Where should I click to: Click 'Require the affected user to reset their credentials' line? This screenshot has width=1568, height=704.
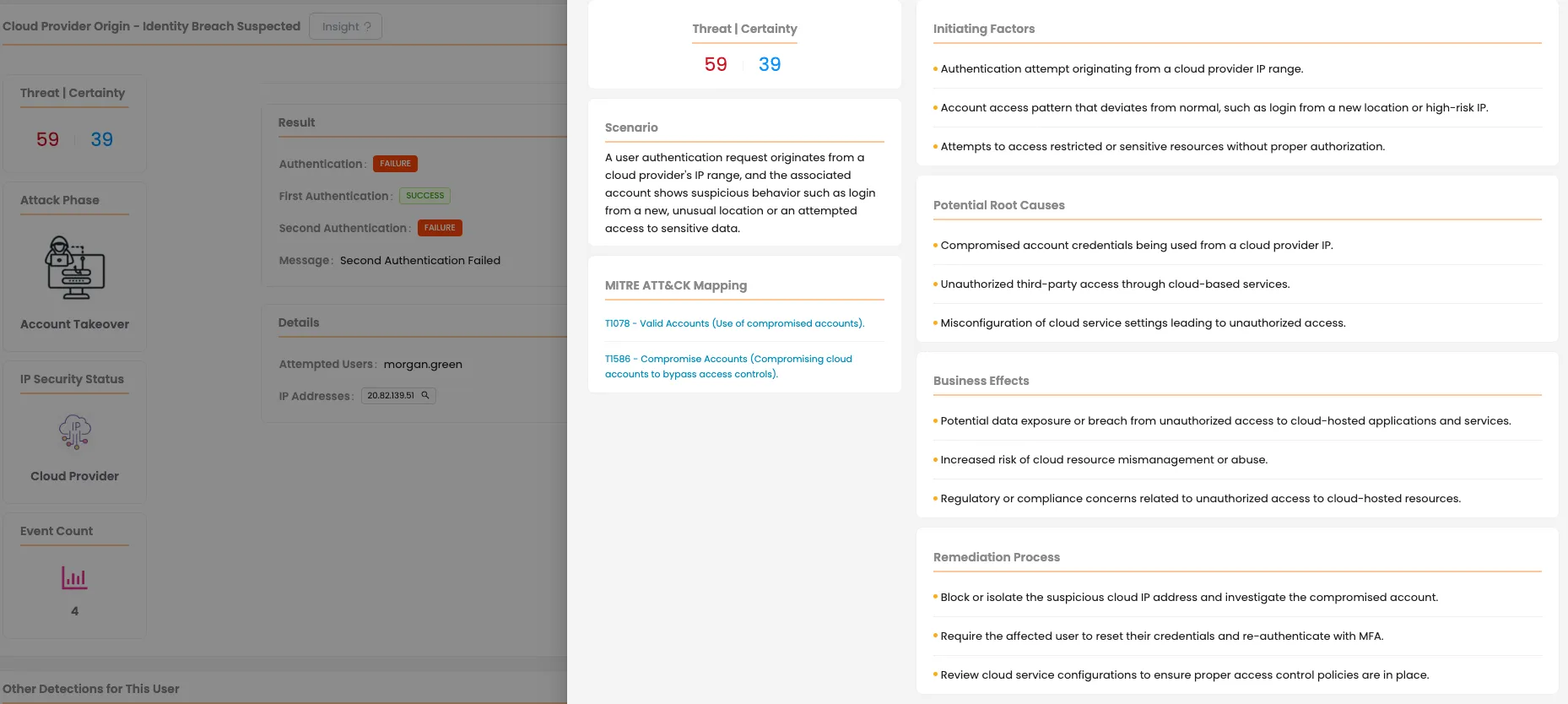tap(1162, 636)
